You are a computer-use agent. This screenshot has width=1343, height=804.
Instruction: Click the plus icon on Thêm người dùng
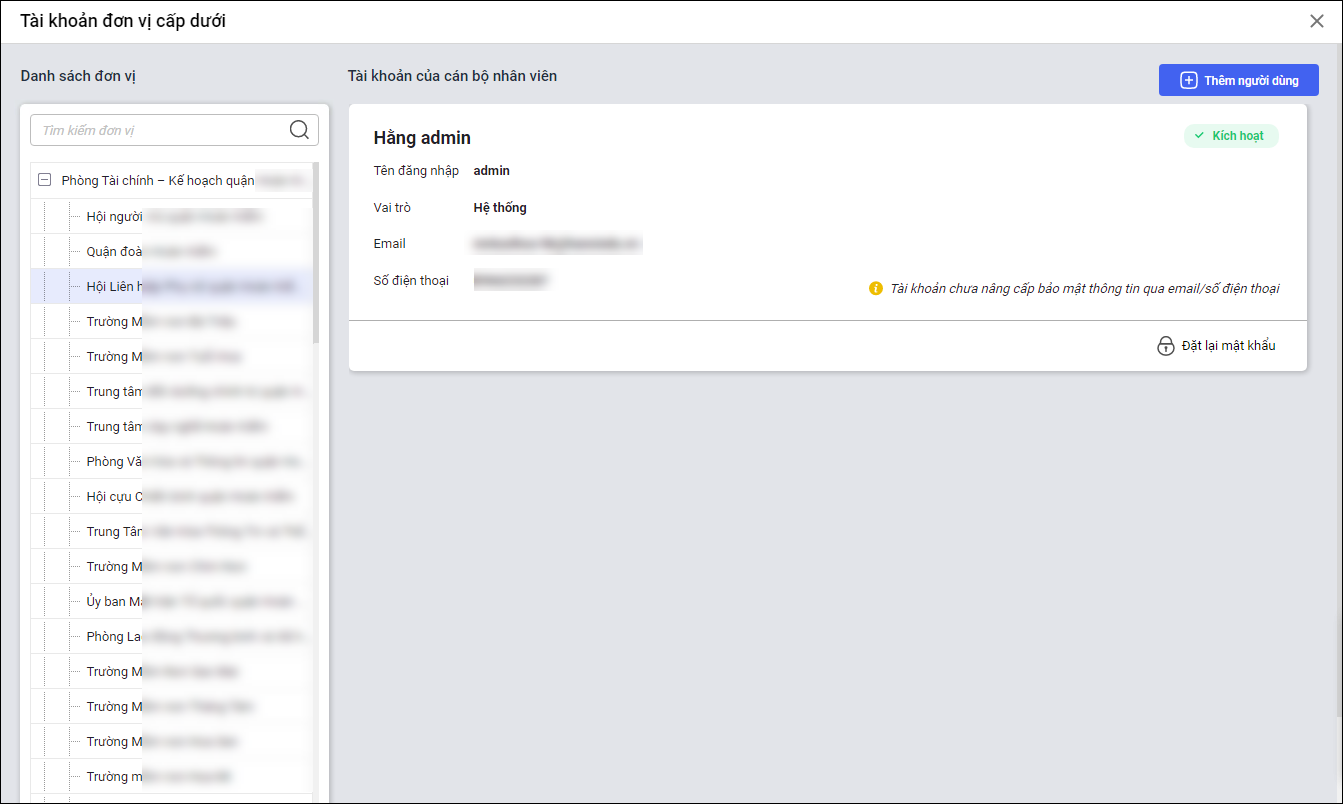1188,80
